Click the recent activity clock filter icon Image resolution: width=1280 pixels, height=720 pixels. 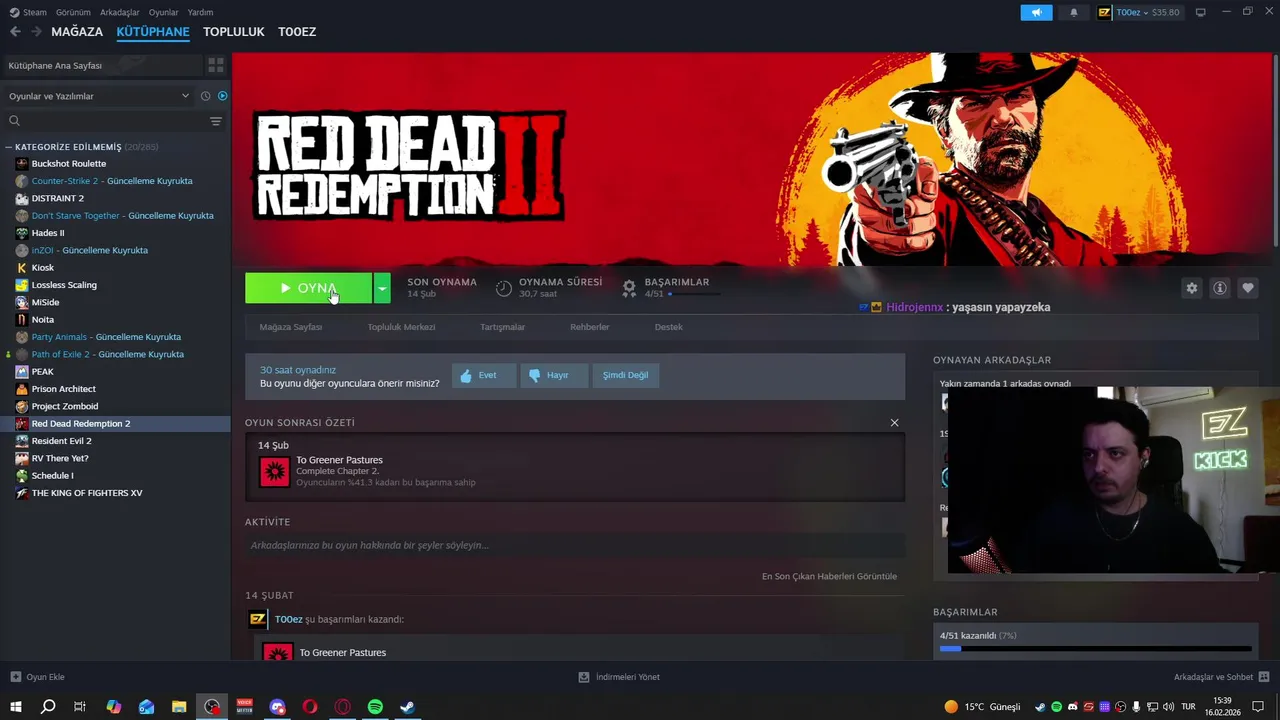(x=205, y=96)
